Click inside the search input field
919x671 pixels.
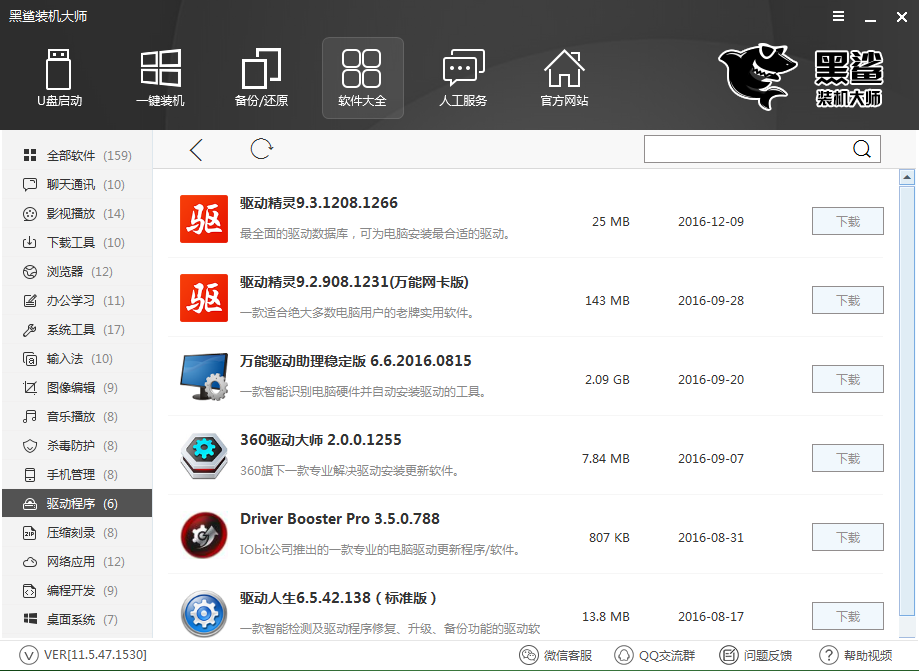point(745,149)
